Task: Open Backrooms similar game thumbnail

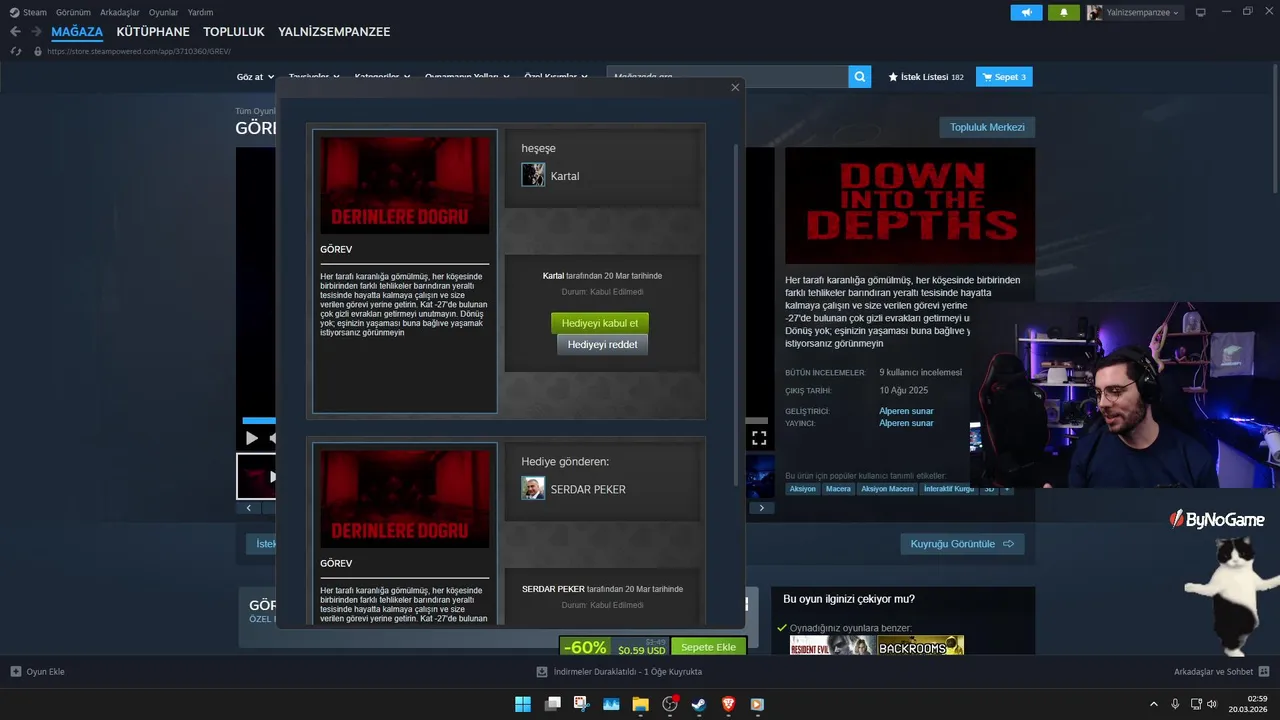Action: 921,646
